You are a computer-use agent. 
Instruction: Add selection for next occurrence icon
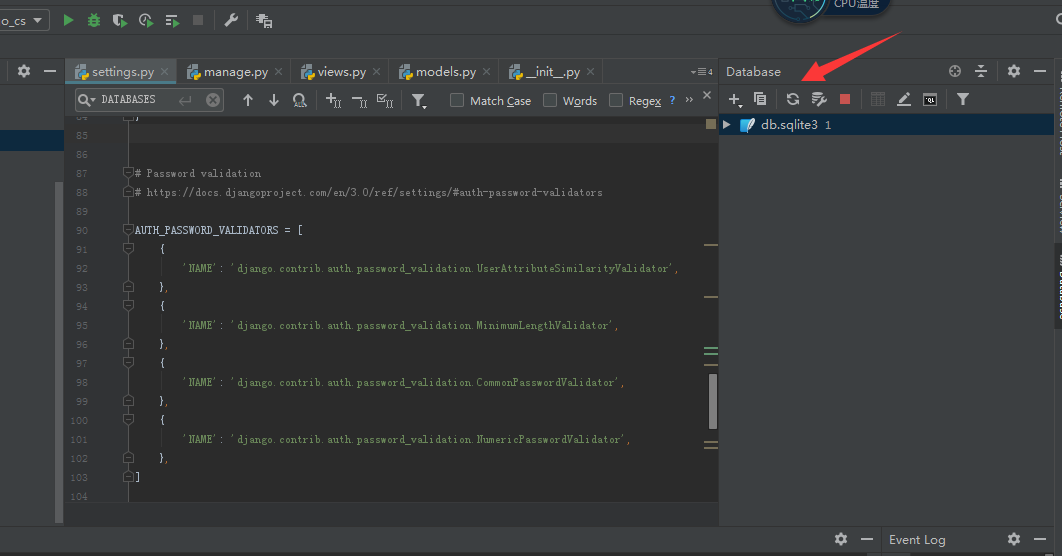(x=333, y=100)
